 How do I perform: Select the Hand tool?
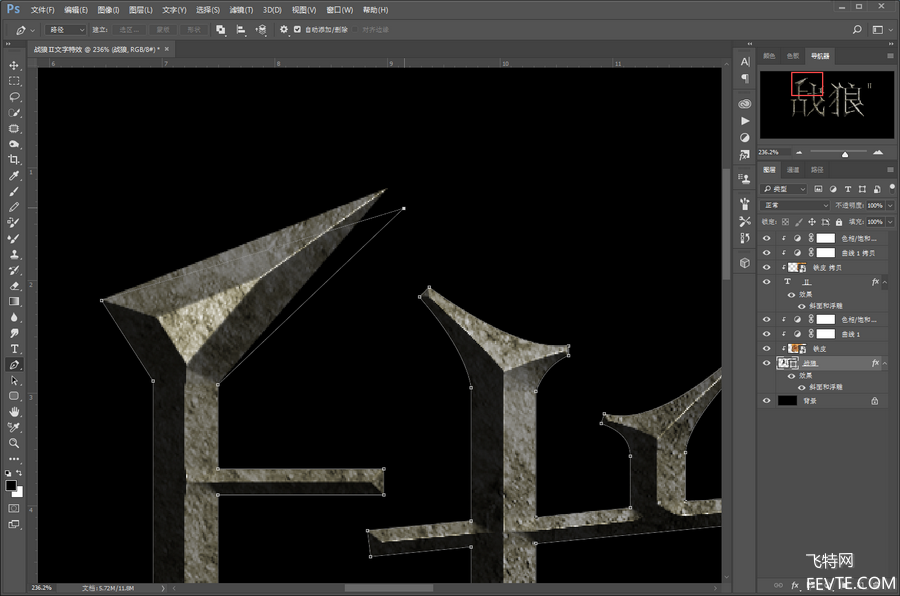[14, 412]
